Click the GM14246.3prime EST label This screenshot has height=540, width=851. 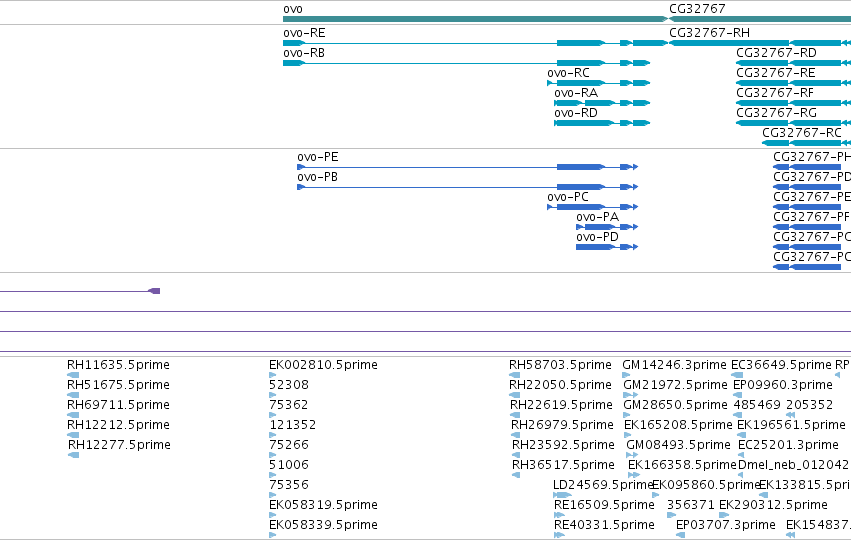(674, 365)
